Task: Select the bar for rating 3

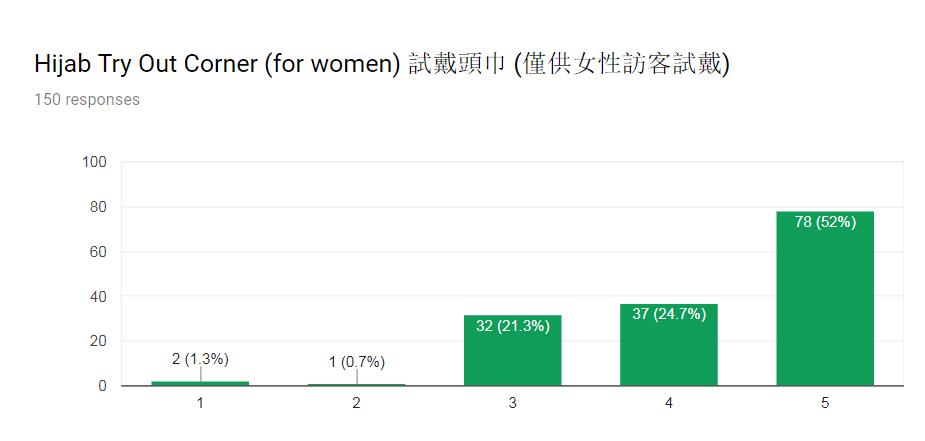Action: pos(513,350)
